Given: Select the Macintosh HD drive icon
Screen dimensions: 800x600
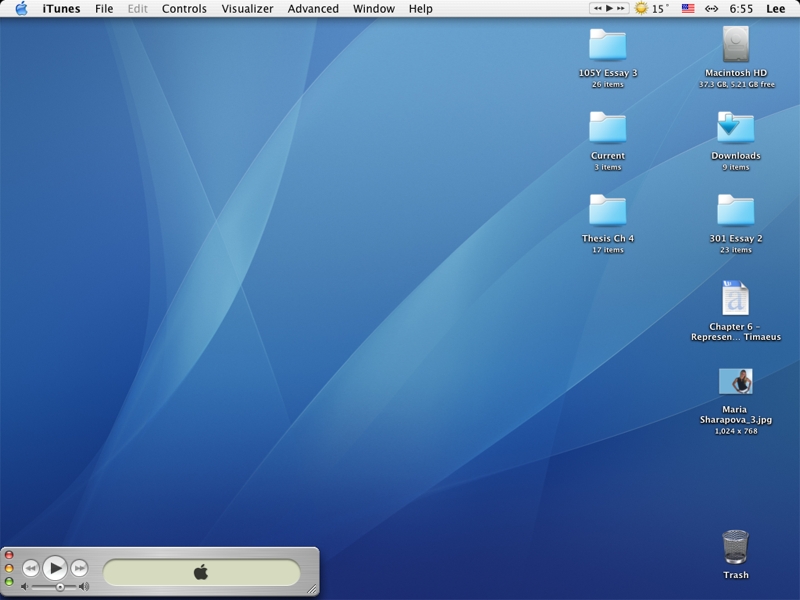Looking at the screenshot, I should pyautogui.click(x=735, y=45).
